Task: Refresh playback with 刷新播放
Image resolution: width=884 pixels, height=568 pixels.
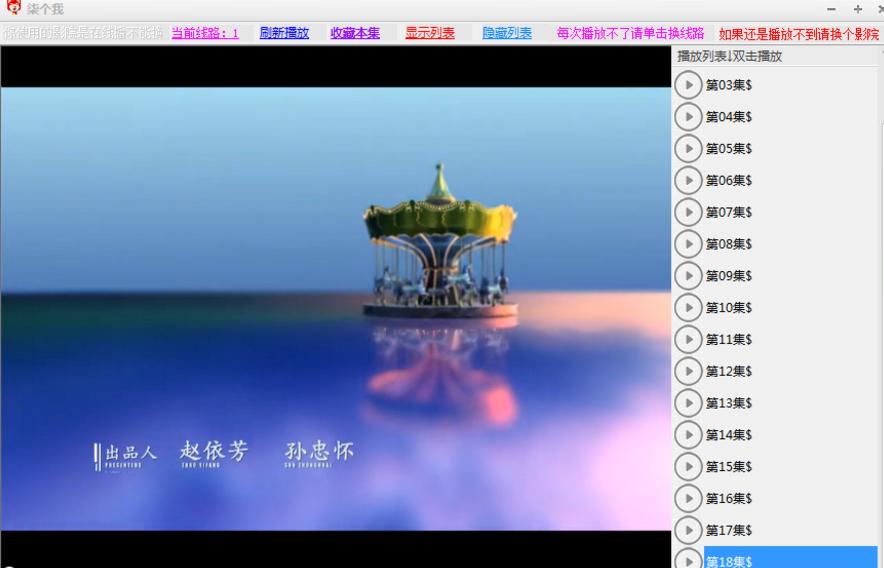Action: (284, 33)
